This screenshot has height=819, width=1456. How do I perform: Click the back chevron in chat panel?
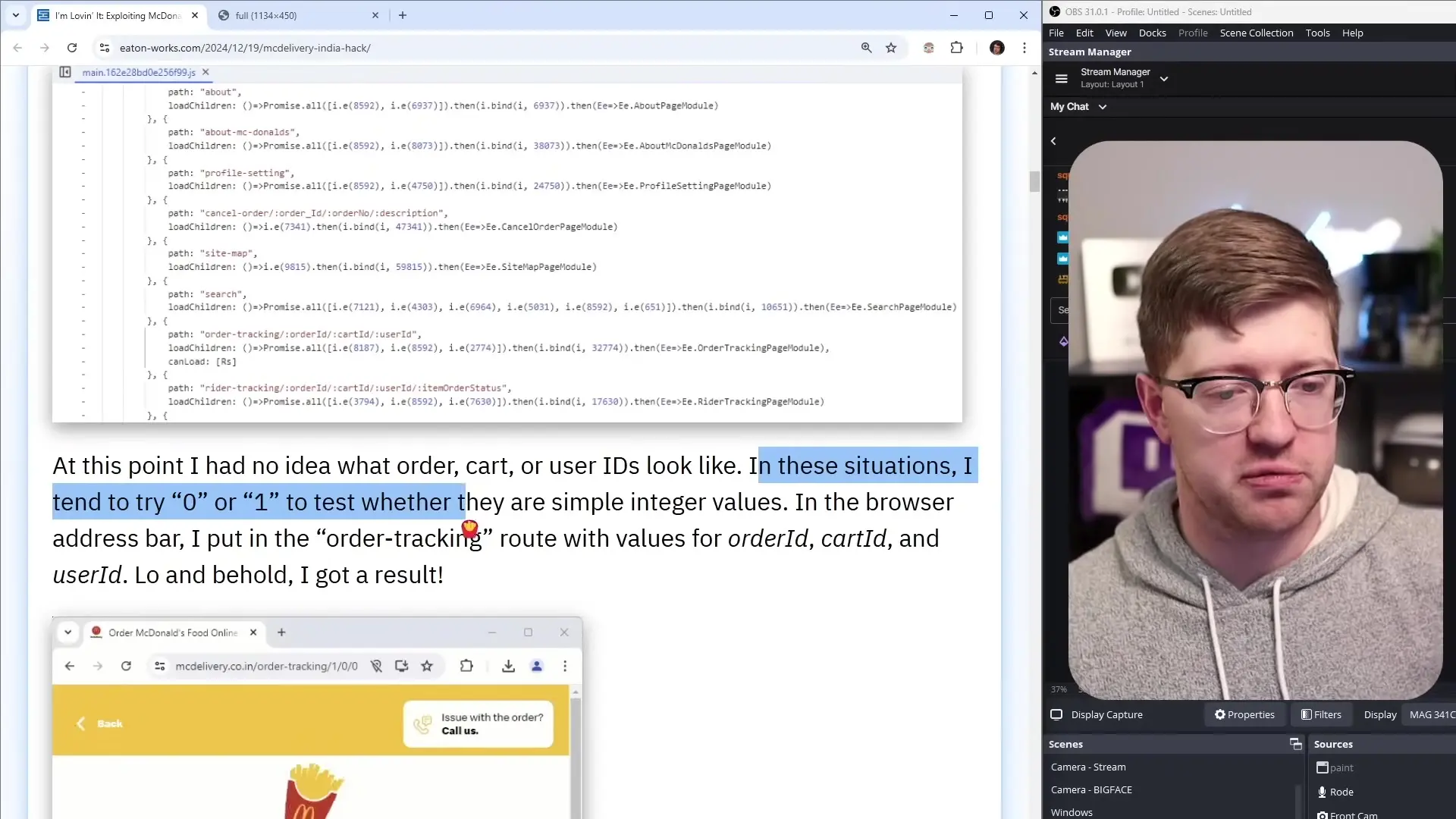click(1053, 141)
